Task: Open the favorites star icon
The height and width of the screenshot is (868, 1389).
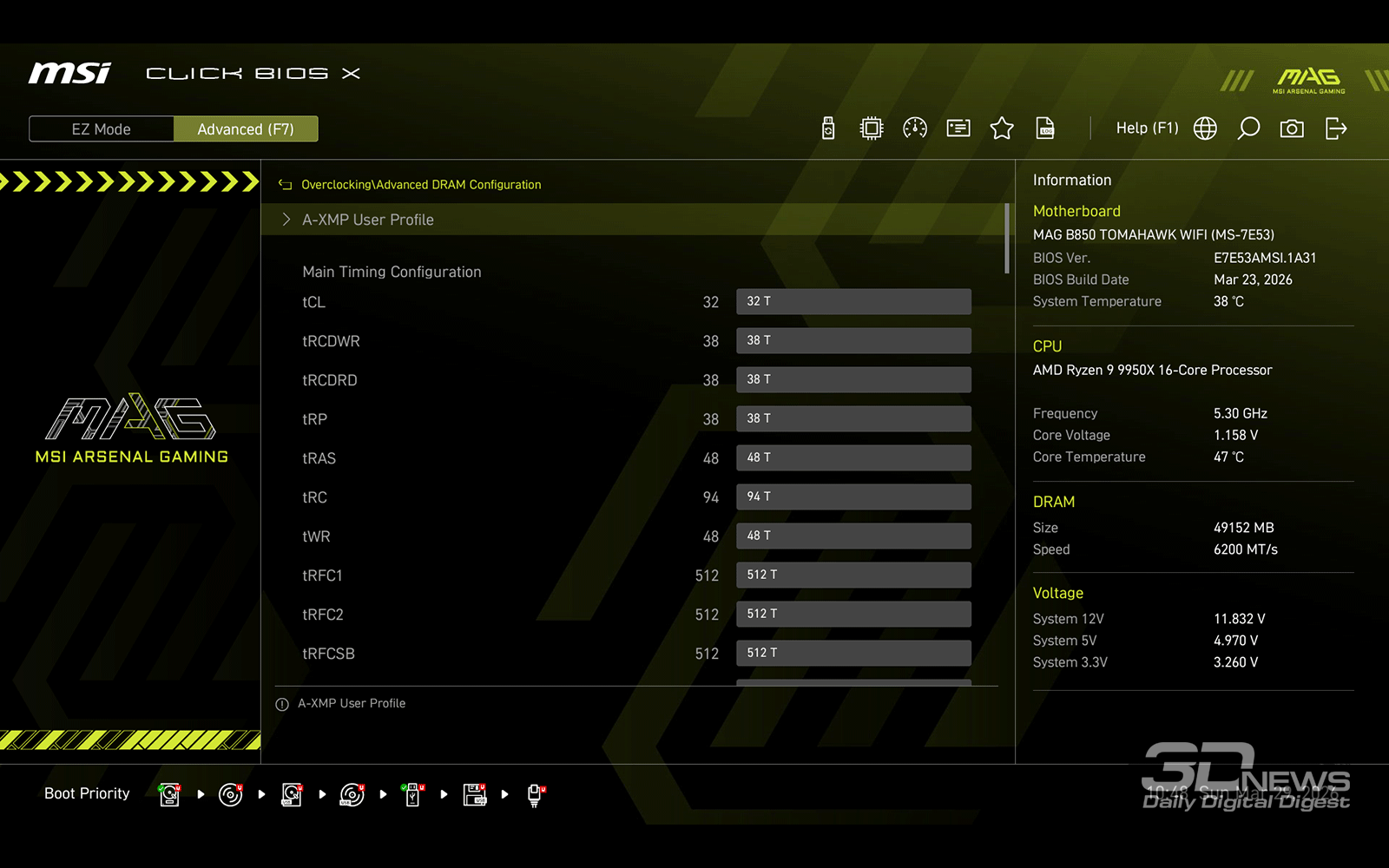Action: click(1001, 128)
